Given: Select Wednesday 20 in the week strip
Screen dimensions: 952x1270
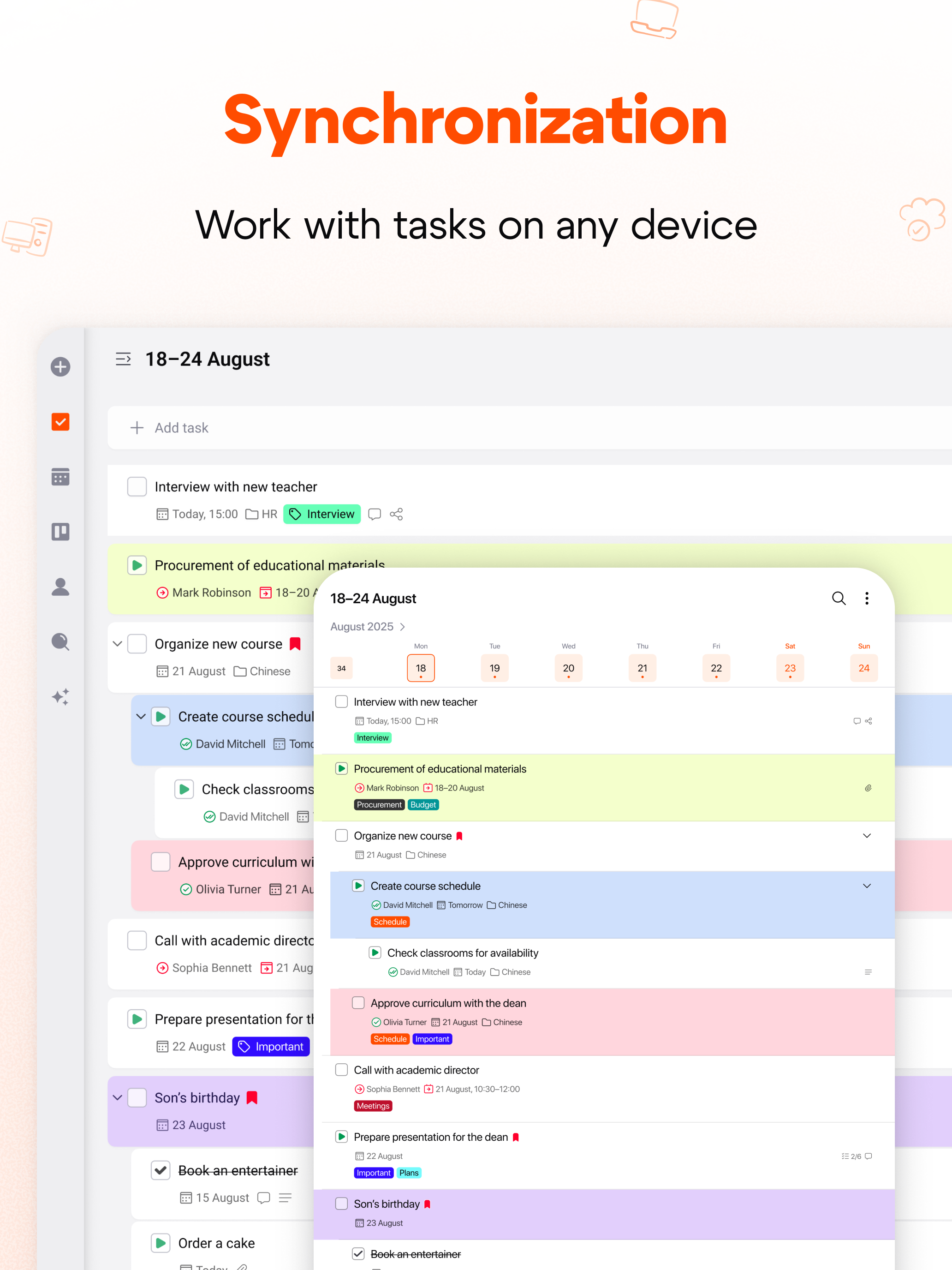Looking at the screenshot, I should pos(568,668).
